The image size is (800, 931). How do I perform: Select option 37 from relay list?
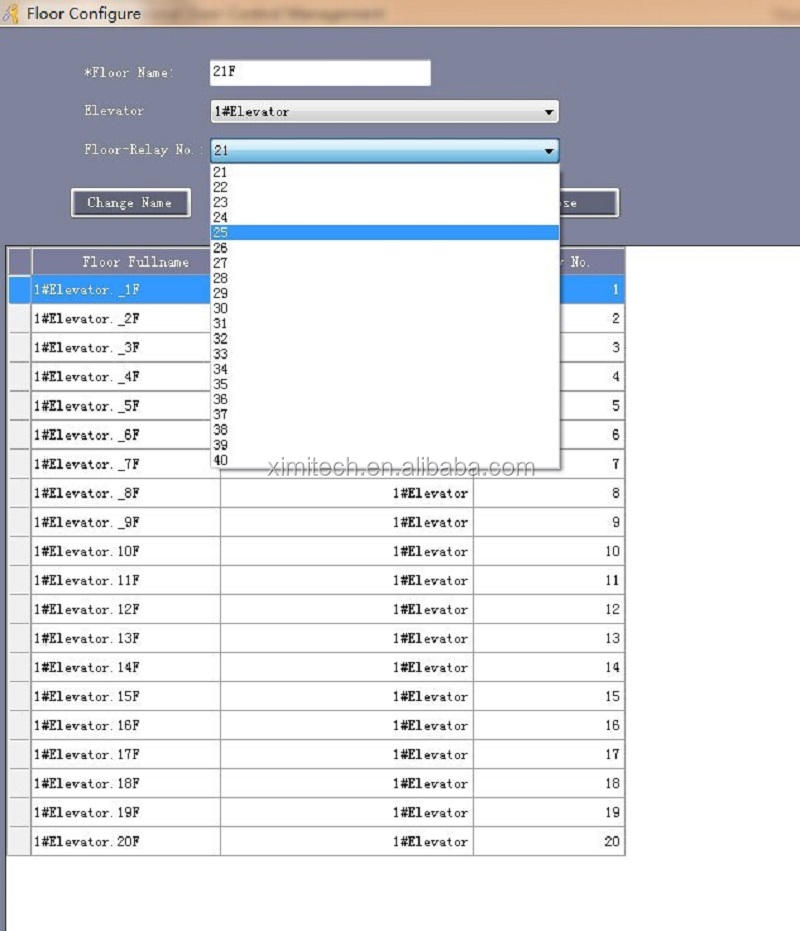pos(385,415)
